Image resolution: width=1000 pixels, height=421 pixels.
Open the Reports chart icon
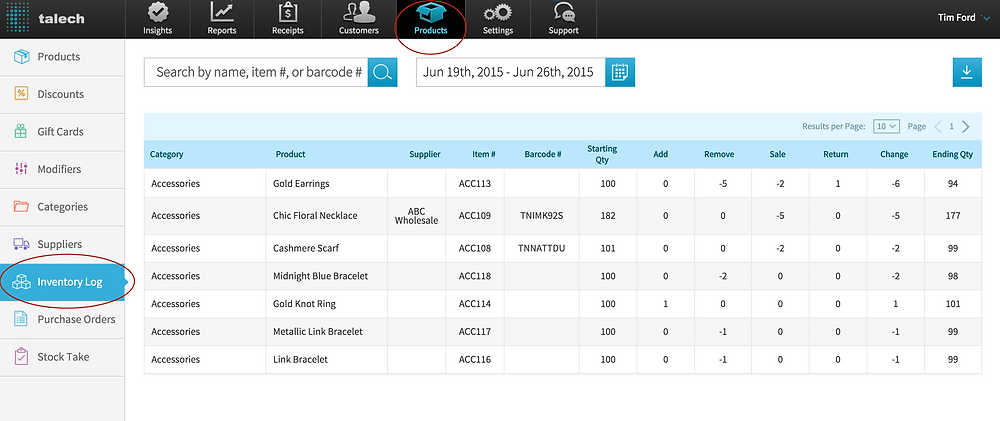point(222,11)
